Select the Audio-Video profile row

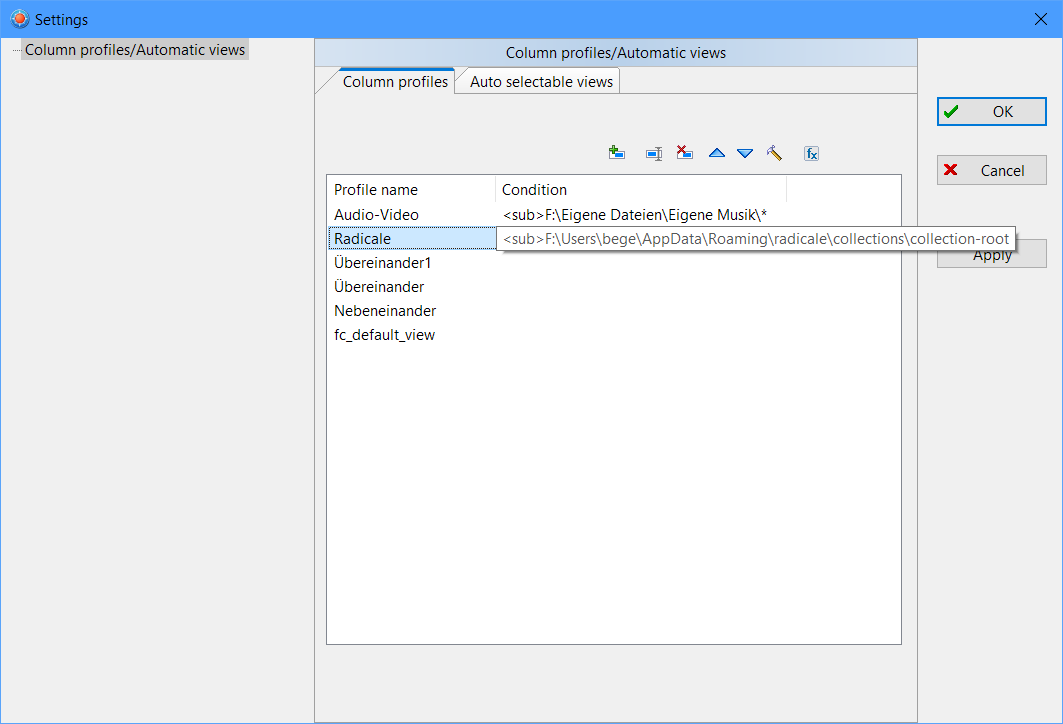[376, 215]
